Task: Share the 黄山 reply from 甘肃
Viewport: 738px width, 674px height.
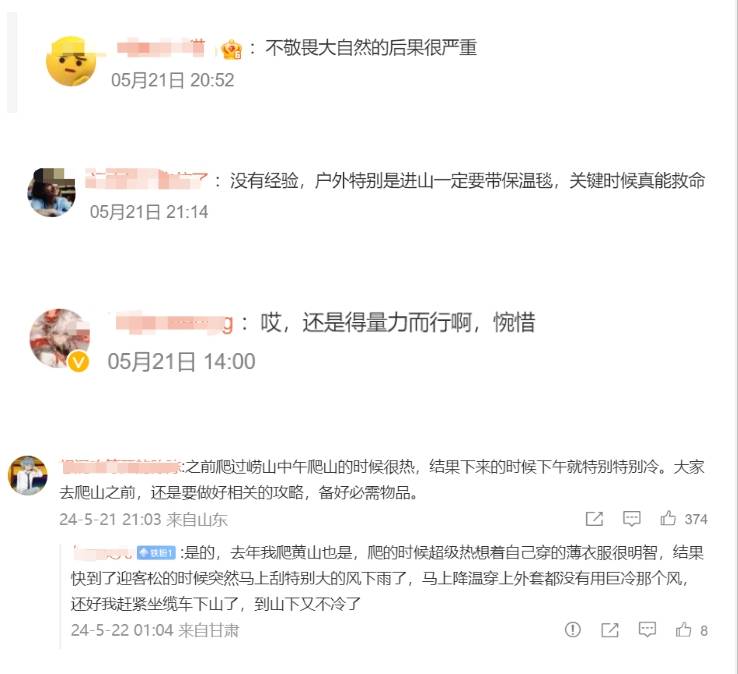Action: [610, 630]
